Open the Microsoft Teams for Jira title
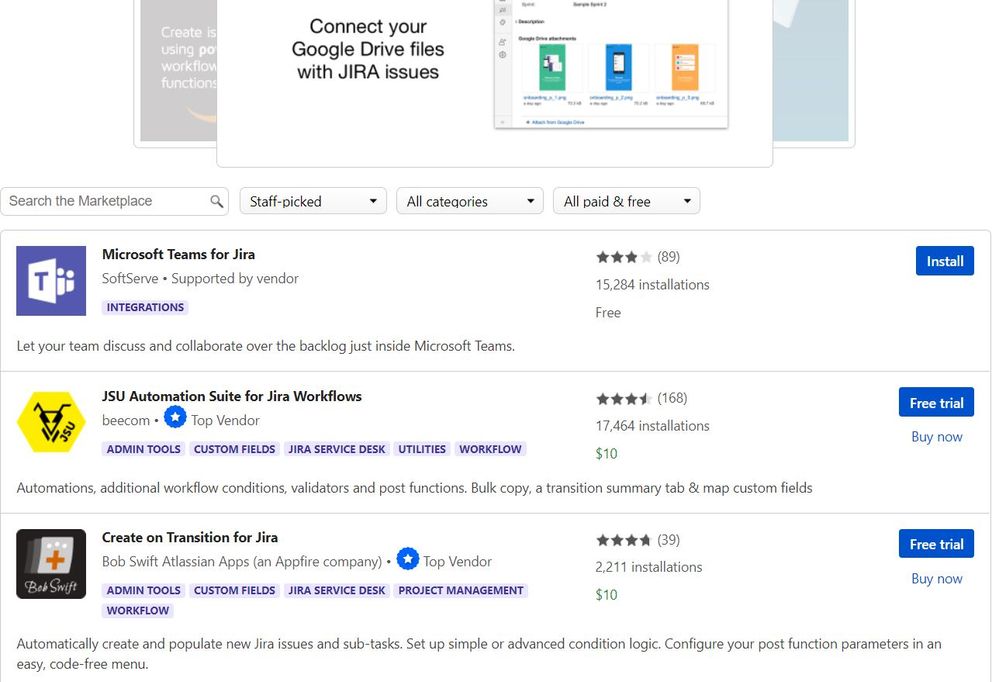The width and height of the screenshot is (999, 682). point(178,254)
